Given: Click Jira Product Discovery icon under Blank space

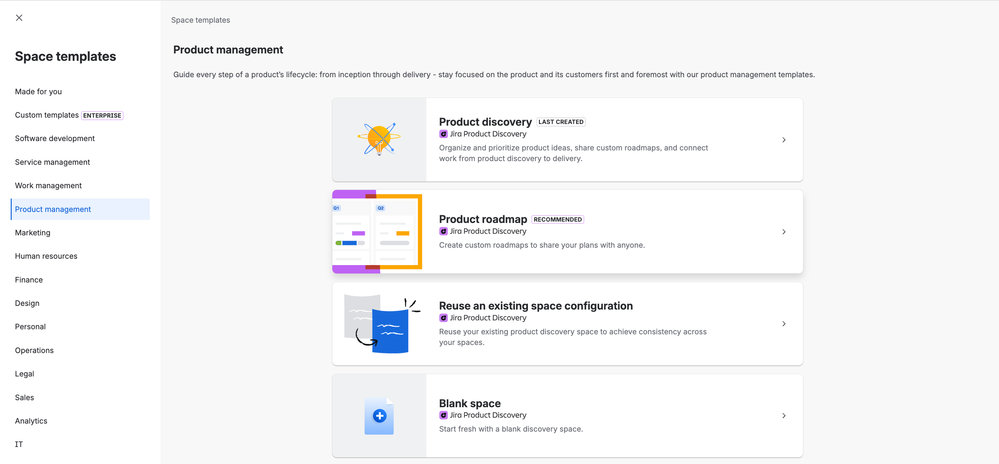Looking at the screenshot, I should 444,415.
